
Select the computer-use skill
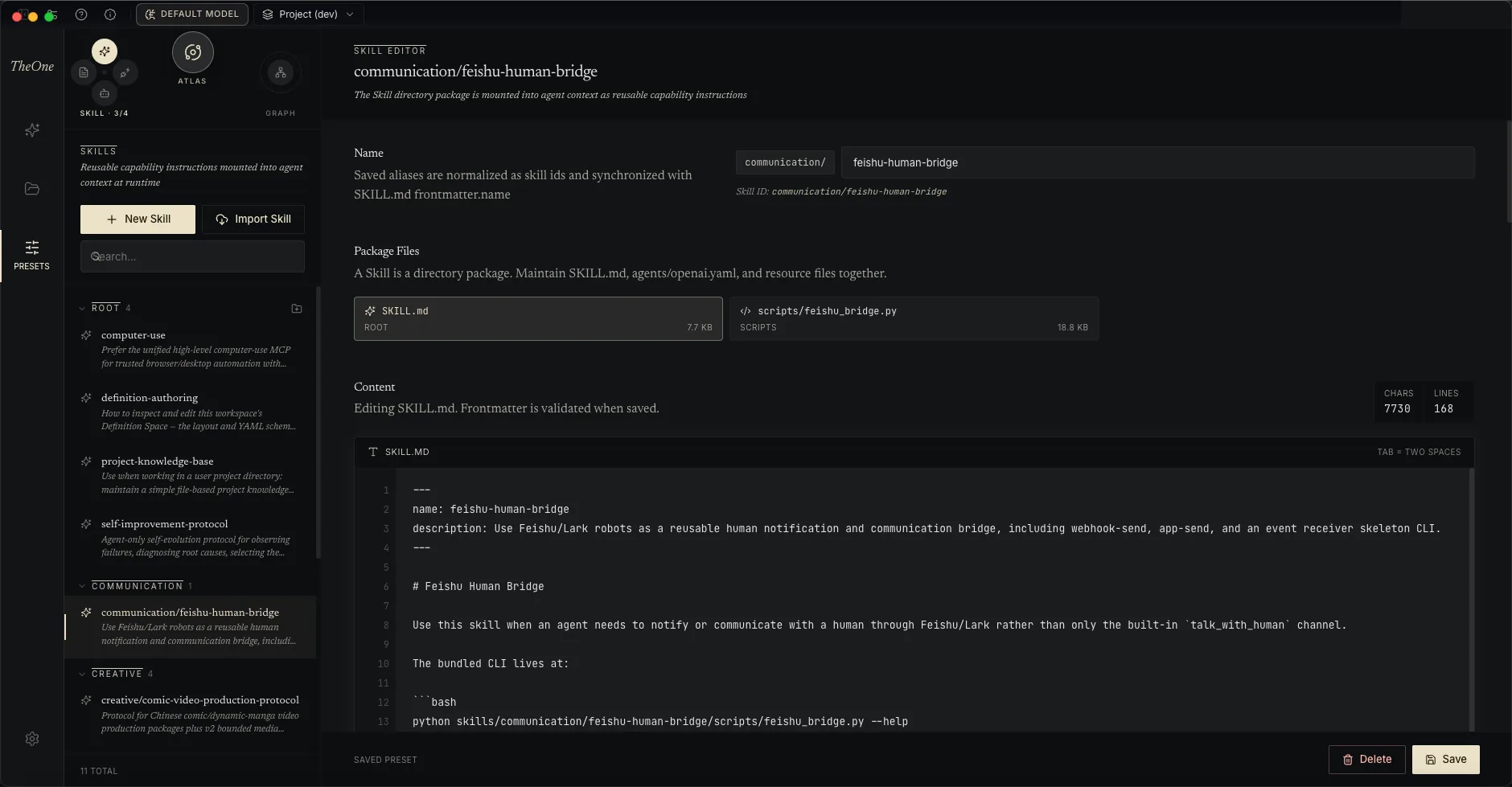[191, 349]
